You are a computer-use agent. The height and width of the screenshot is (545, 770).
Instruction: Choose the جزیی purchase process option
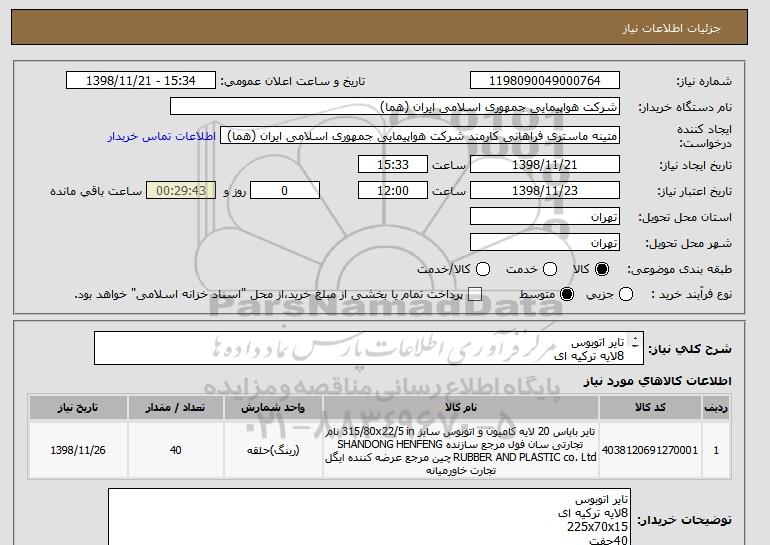626,295
